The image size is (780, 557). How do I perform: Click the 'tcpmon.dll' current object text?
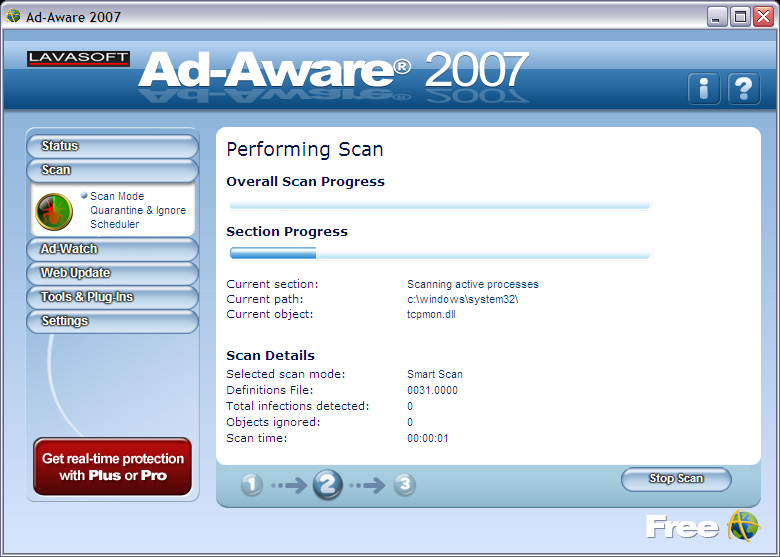pyautogui.click(x=431, y=314)
